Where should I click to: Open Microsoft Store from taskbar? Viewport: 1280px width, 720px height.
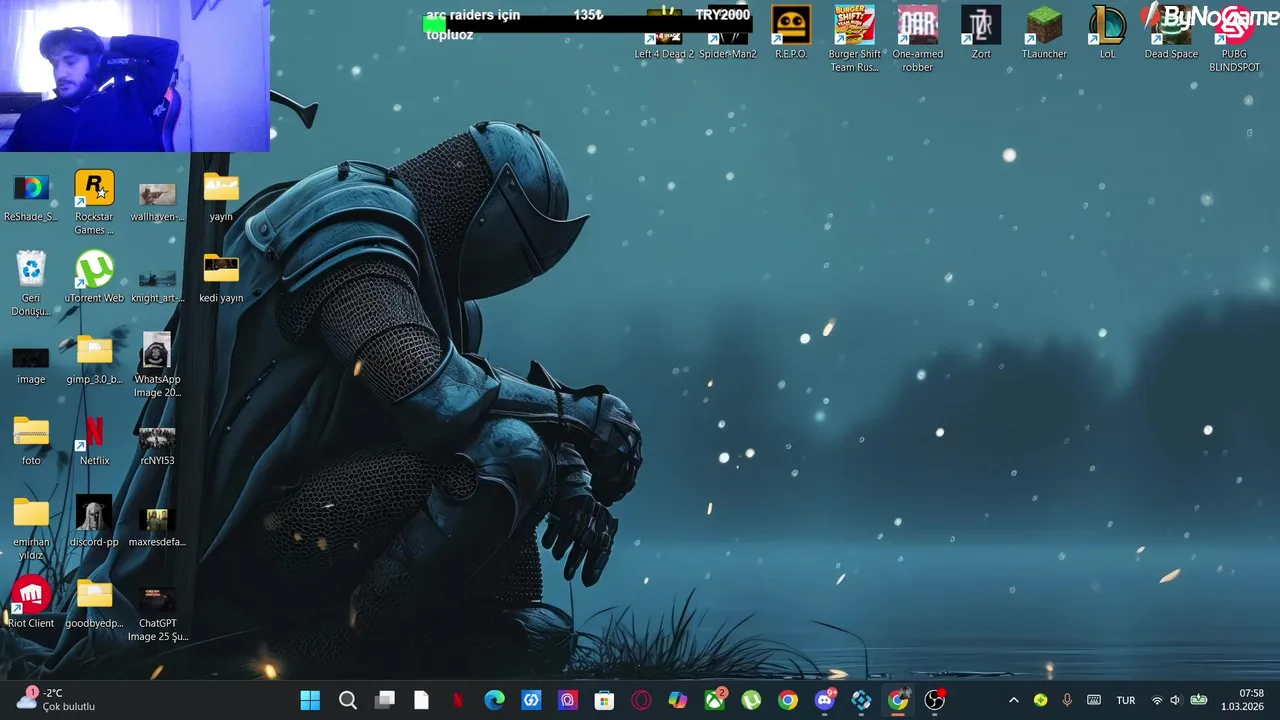tap(604, 700)
